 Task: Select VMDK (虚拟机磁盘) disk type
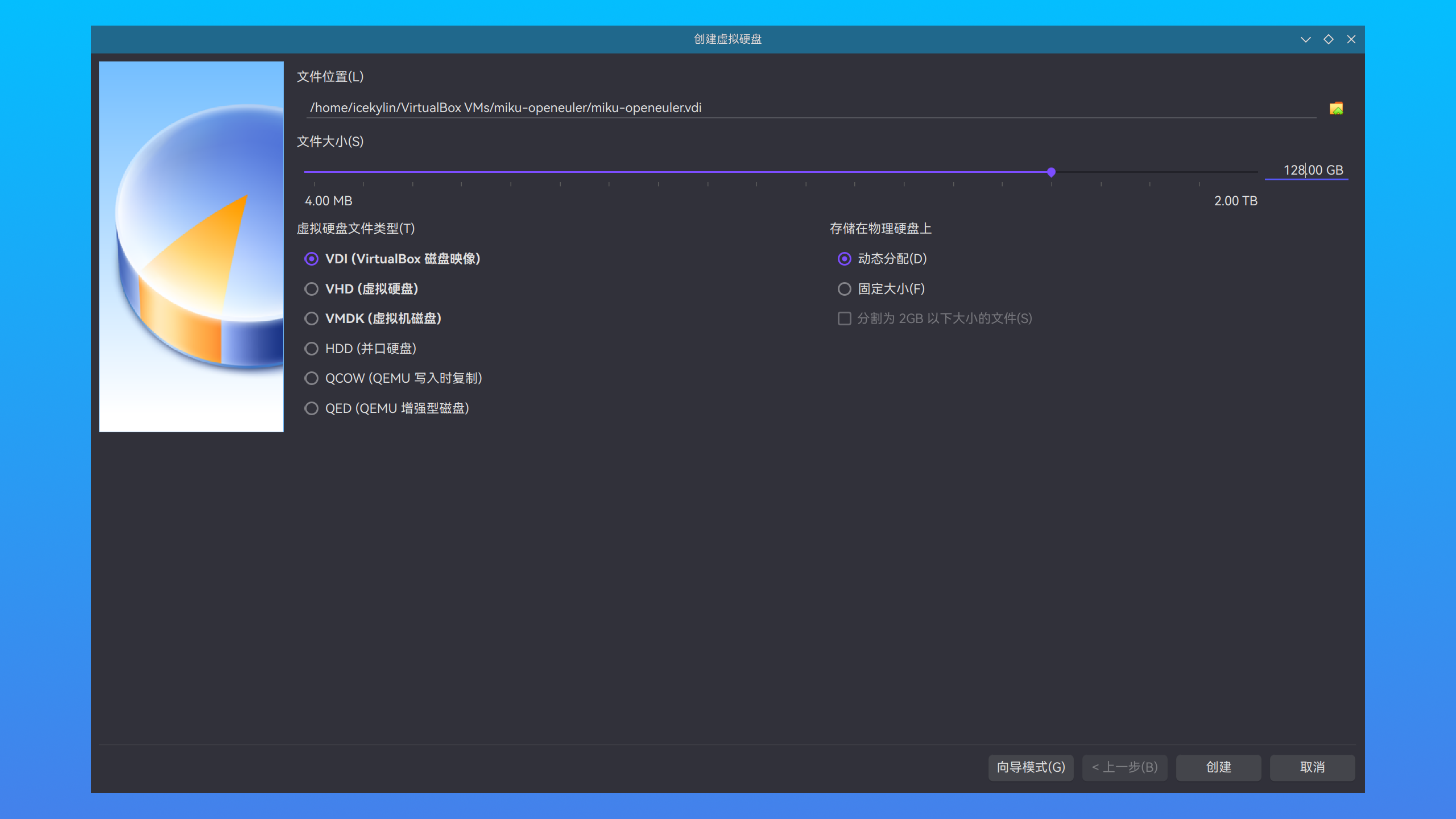coord(373,318)
